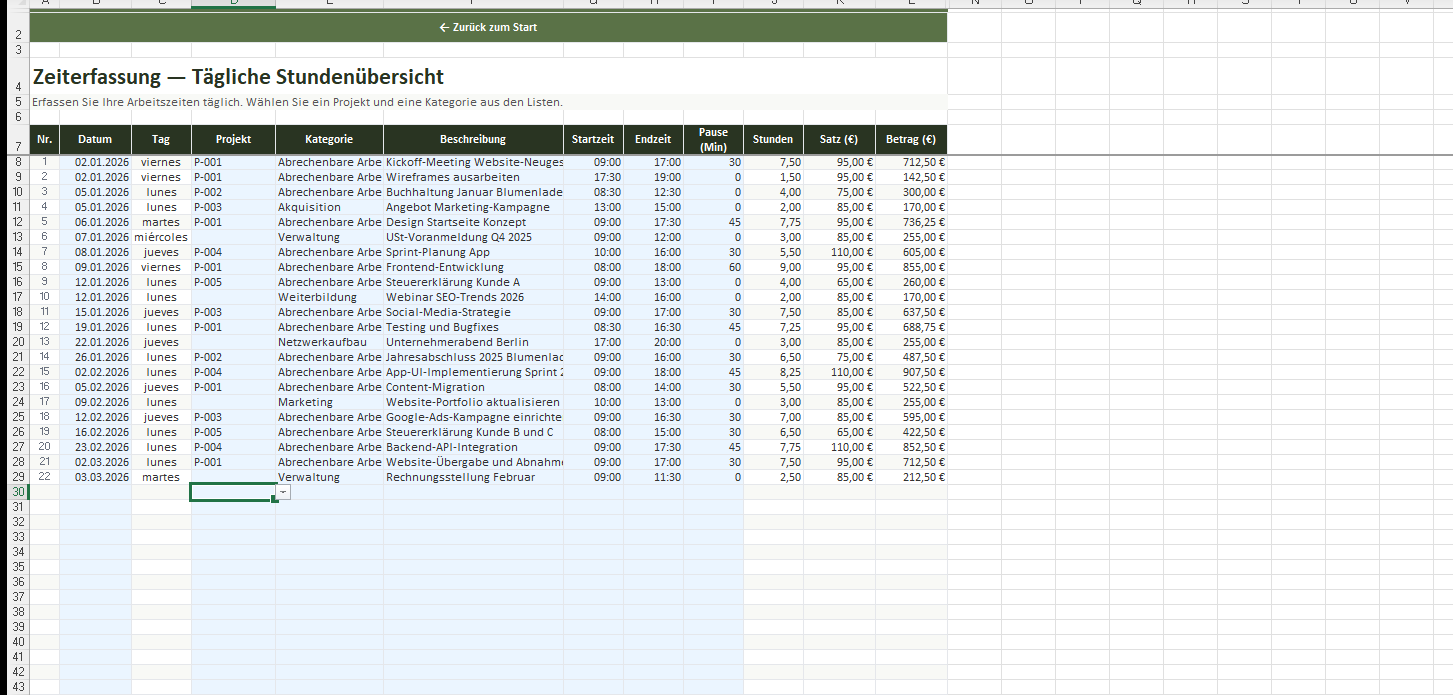This screenshot has height=695, width=1453.
Task: Click the Startzeit header cell
Action: click(x=593, y=140)
